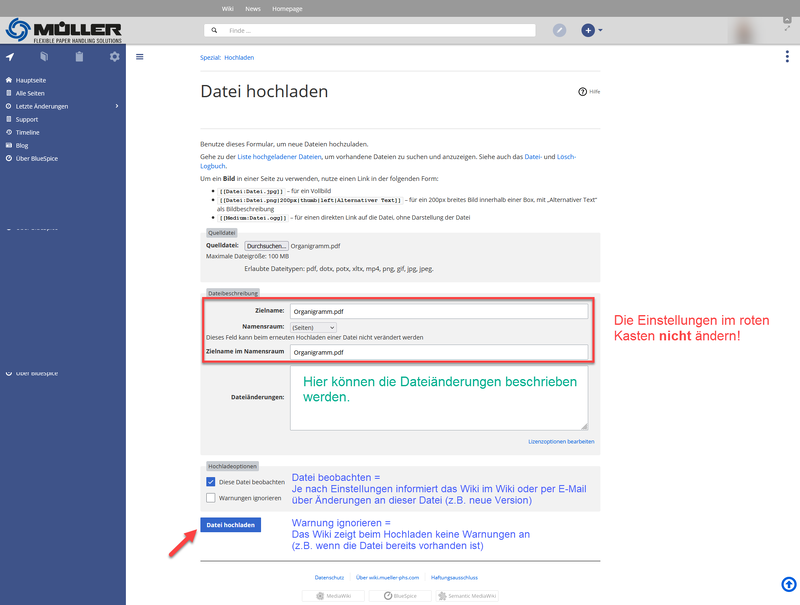Click the scroll-to-top arrow icon
This screenshot has width=800, height=605.
click(787, 584)
